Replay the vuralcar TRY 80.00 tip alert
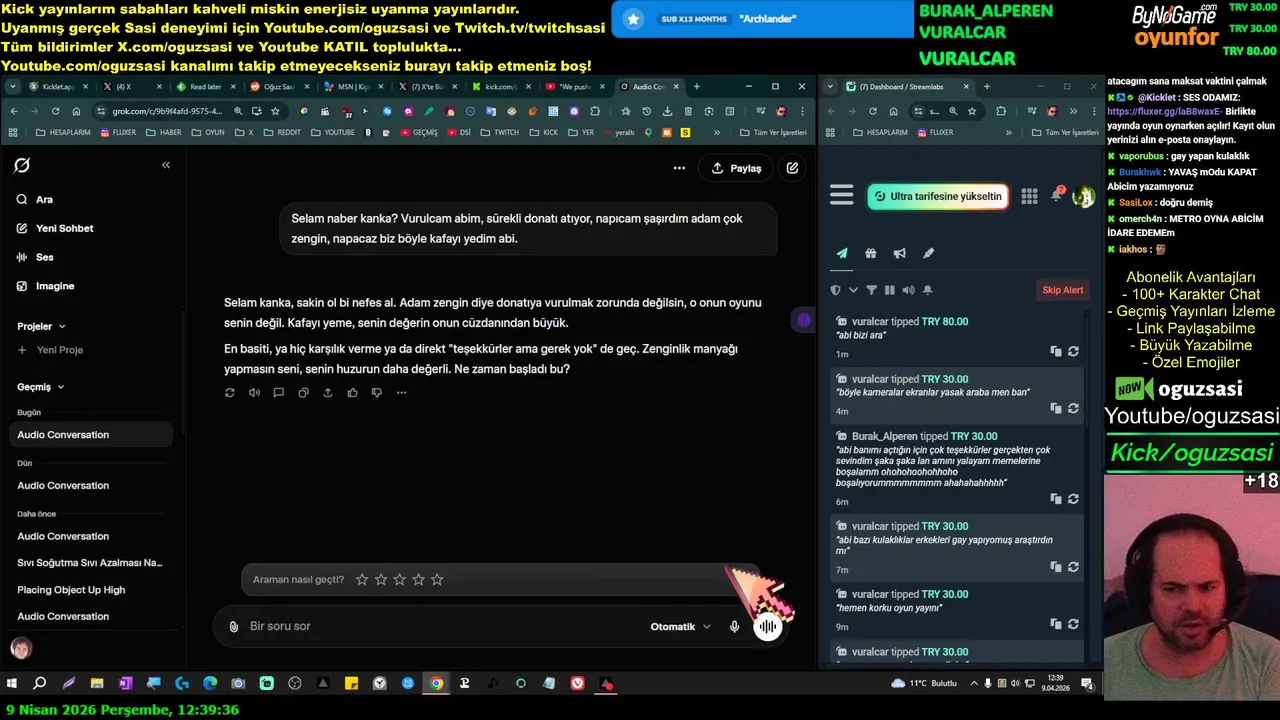Image resolution: width=1280 pixels, height=720 pixels. pos(1073,351)
